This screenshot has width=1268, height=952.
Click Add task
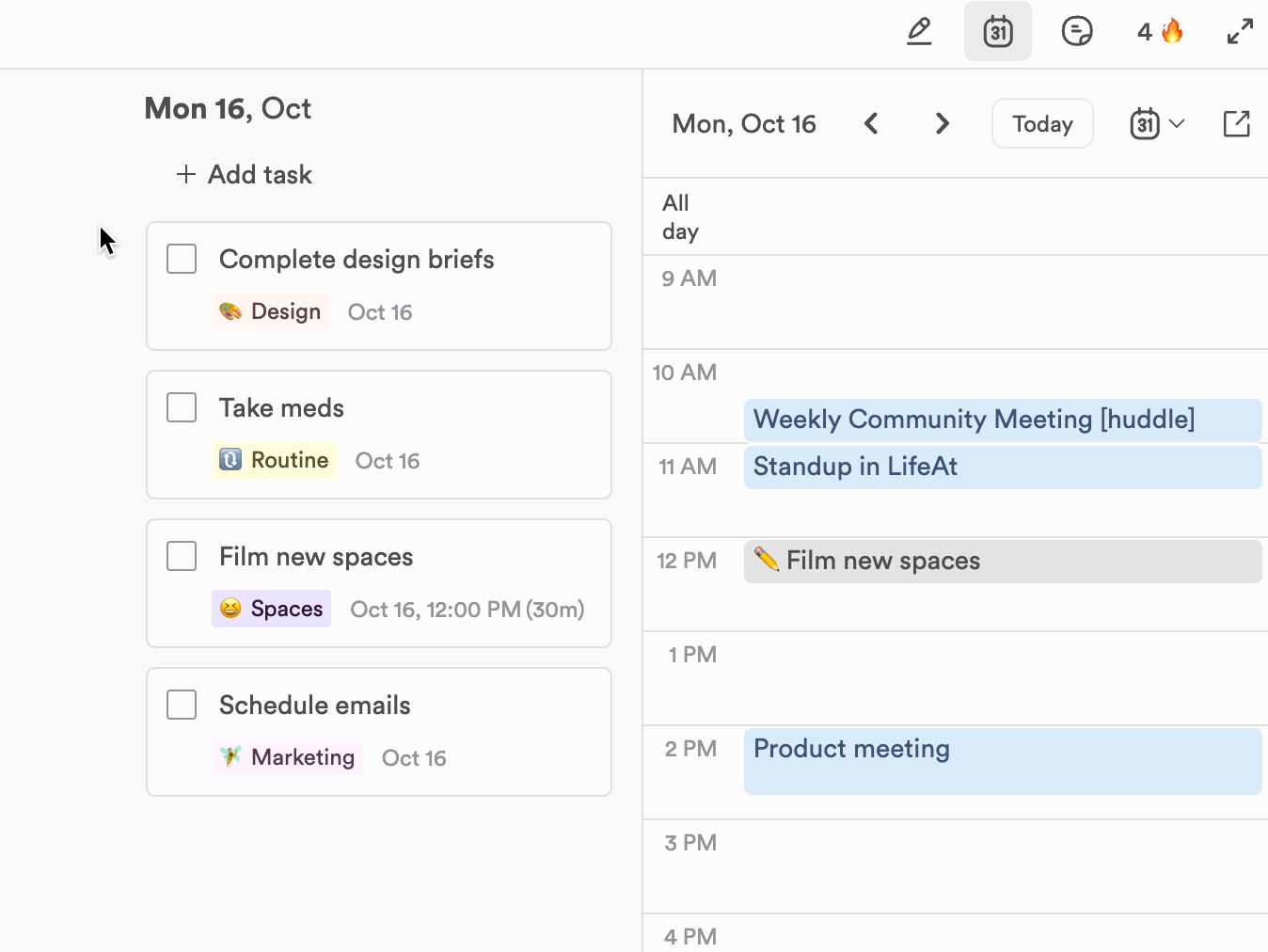[x=245, y=175]
